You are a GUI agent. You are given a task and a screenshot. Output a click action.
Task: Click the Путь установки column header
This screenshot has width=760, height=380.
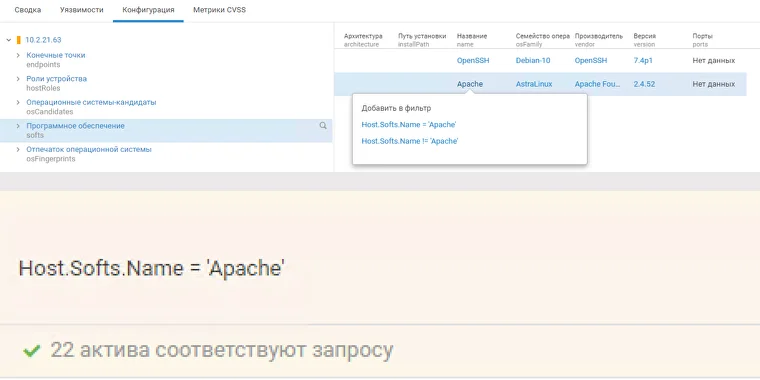422,36
